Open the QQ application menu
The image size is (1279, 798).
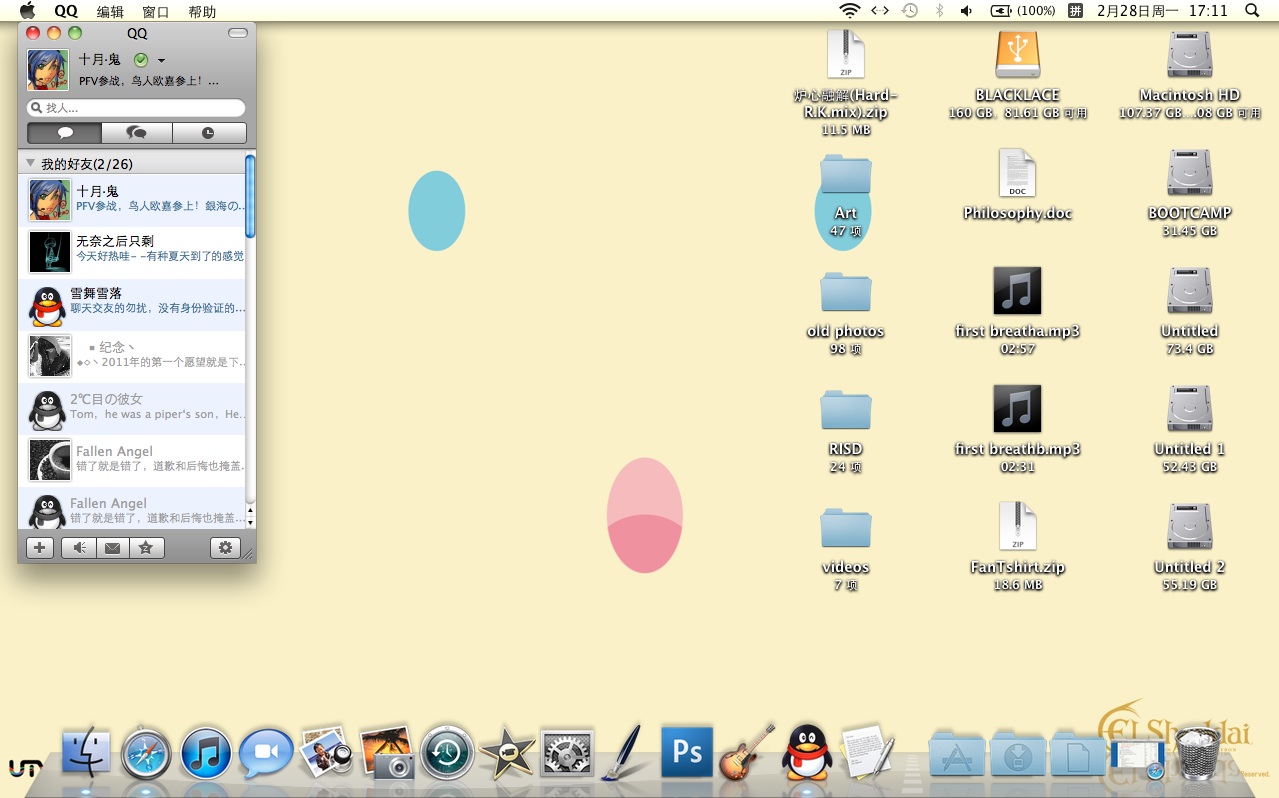coord(66,11)
